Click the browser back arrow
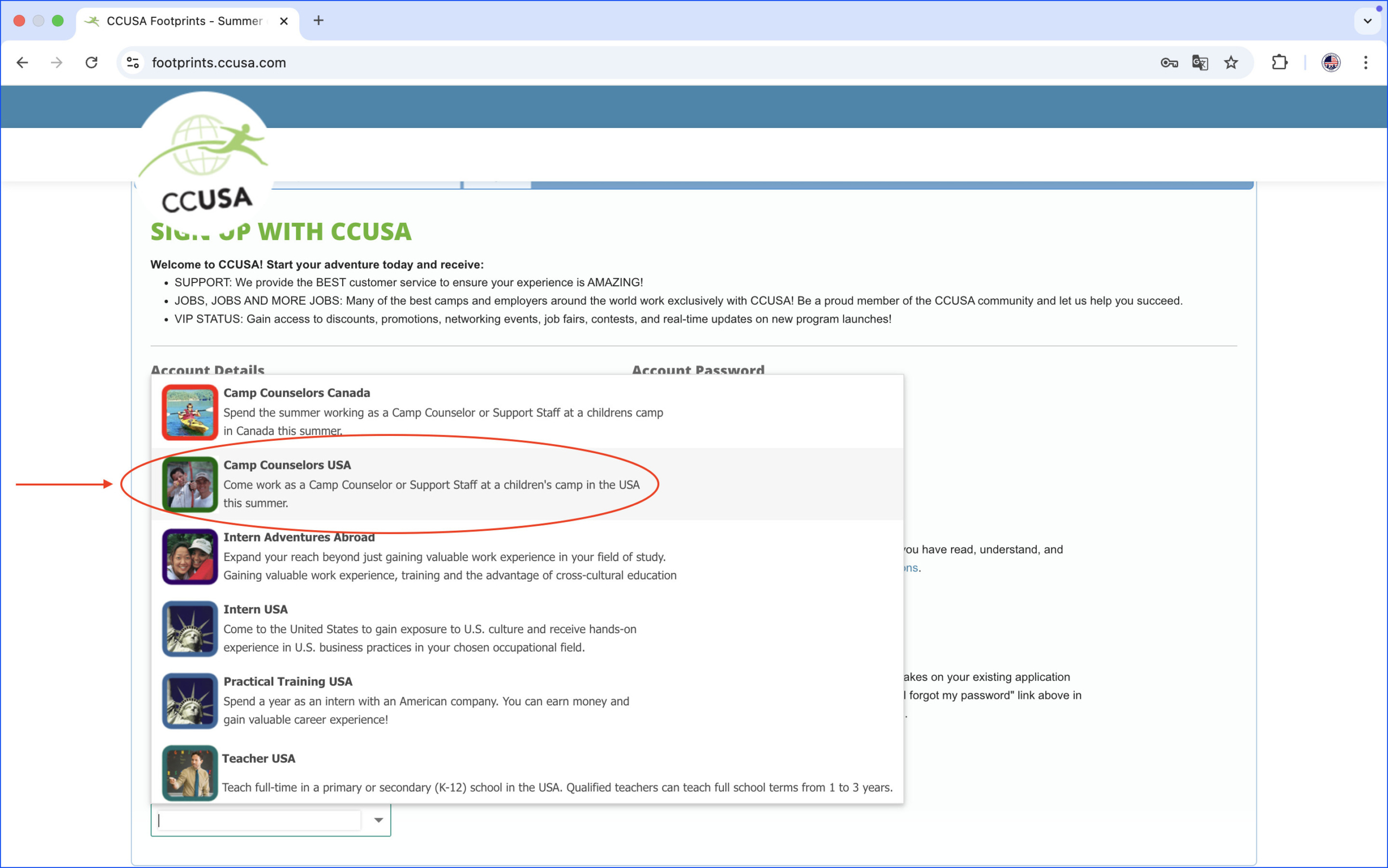Viewport: 1388px width, 868px height. click(x=22, y=62)
